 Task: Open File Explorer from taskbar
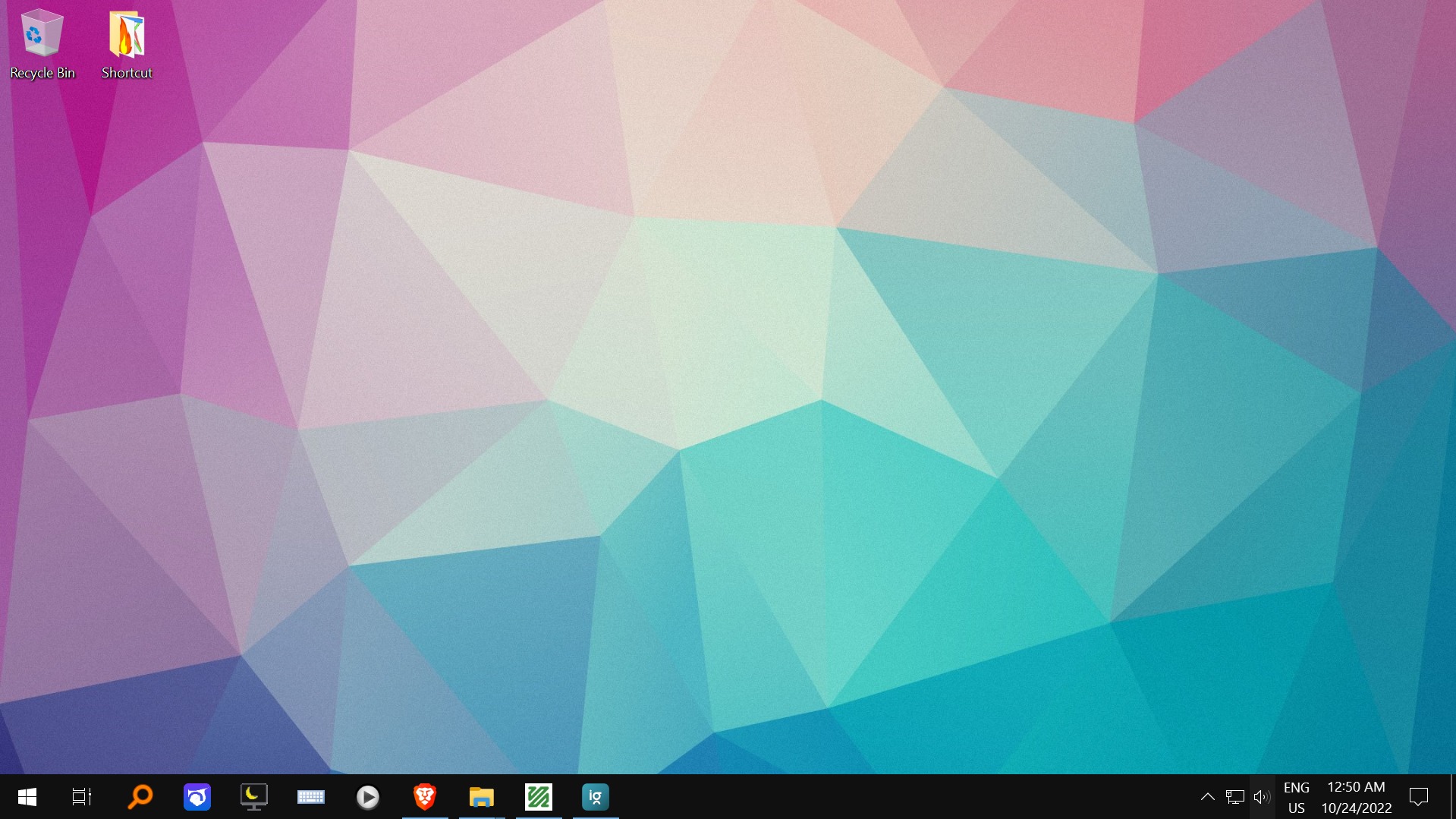point(481,797)
